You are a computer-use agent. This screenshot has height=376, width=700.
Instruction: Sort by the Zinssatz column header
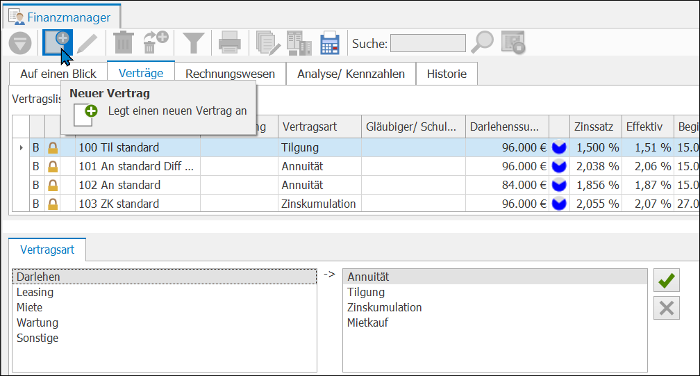click(x=595, y=127)
